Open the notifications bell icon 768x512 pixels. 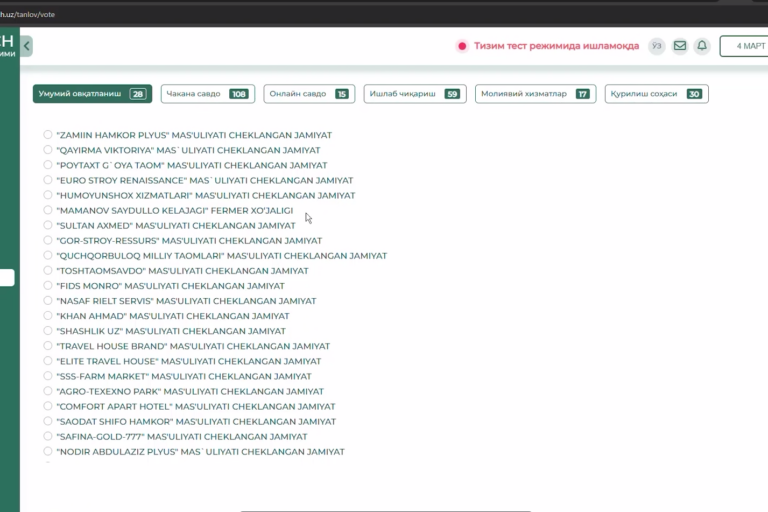[x=702, y=46]
